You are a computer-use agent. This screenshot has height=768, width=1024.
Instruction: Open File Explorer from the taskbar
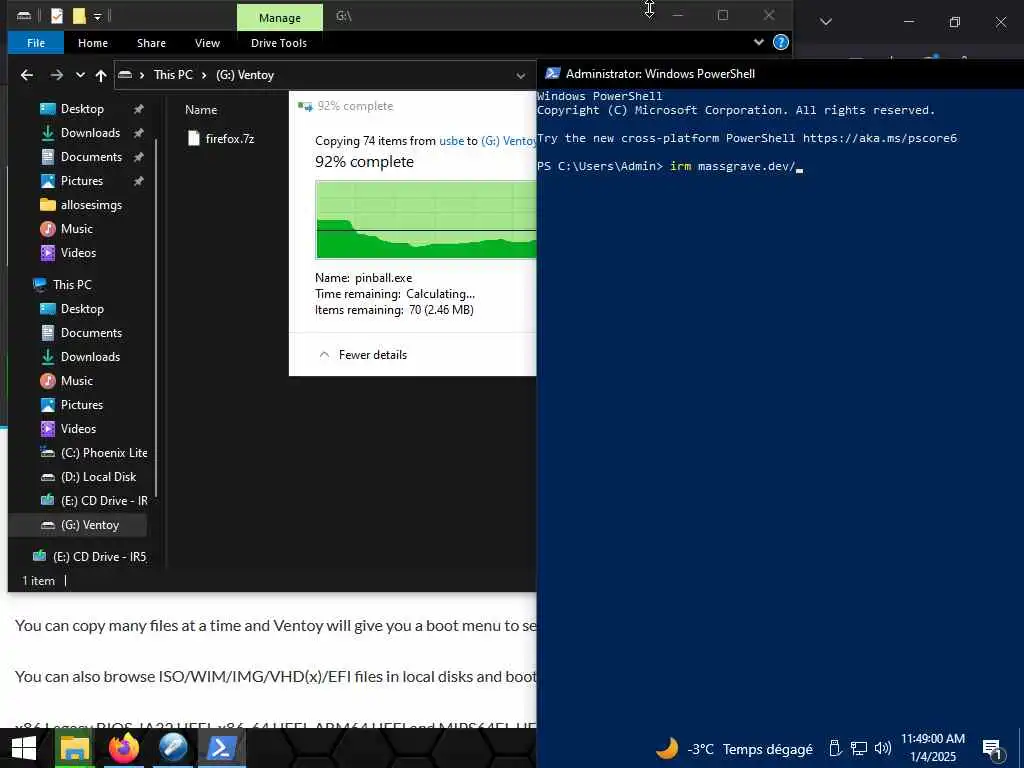pos(75,748)
